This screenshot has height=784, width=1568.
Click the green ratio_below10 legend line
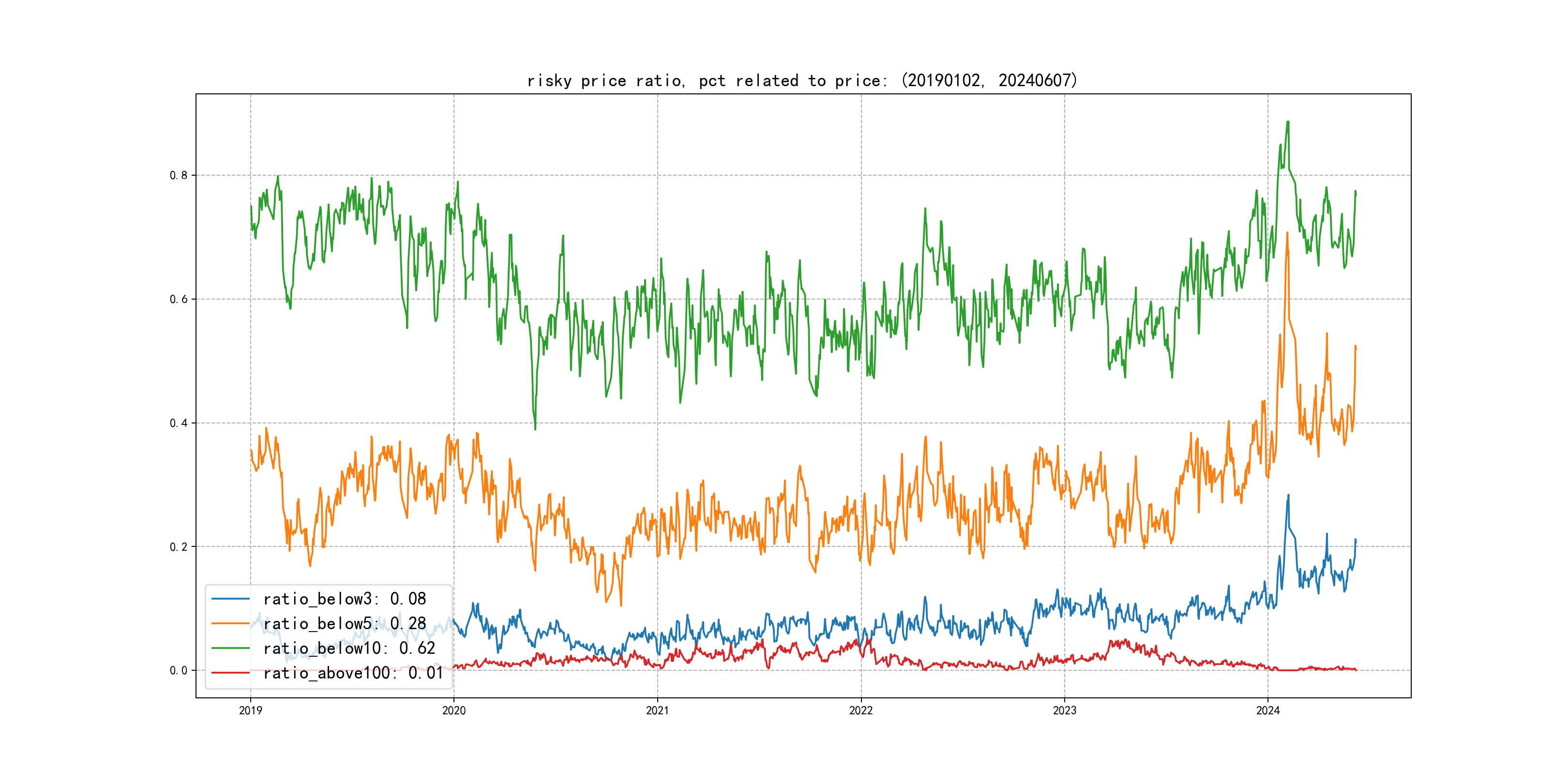(x=230, y=648)
